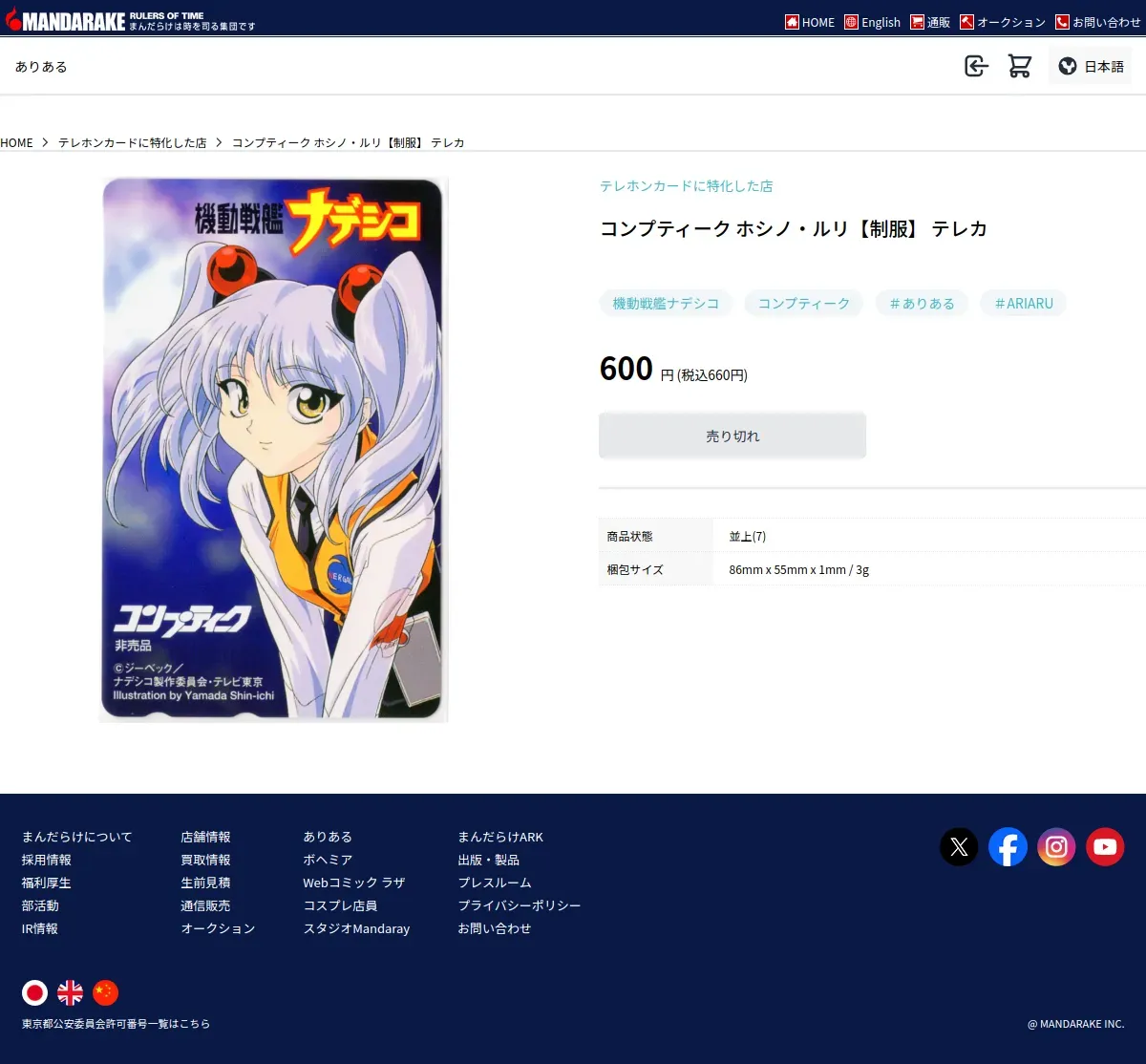1146x1064 pixels.
Task: Click テレホンカードに特化した店 breadcrumb link
Action: click(133, 142)
